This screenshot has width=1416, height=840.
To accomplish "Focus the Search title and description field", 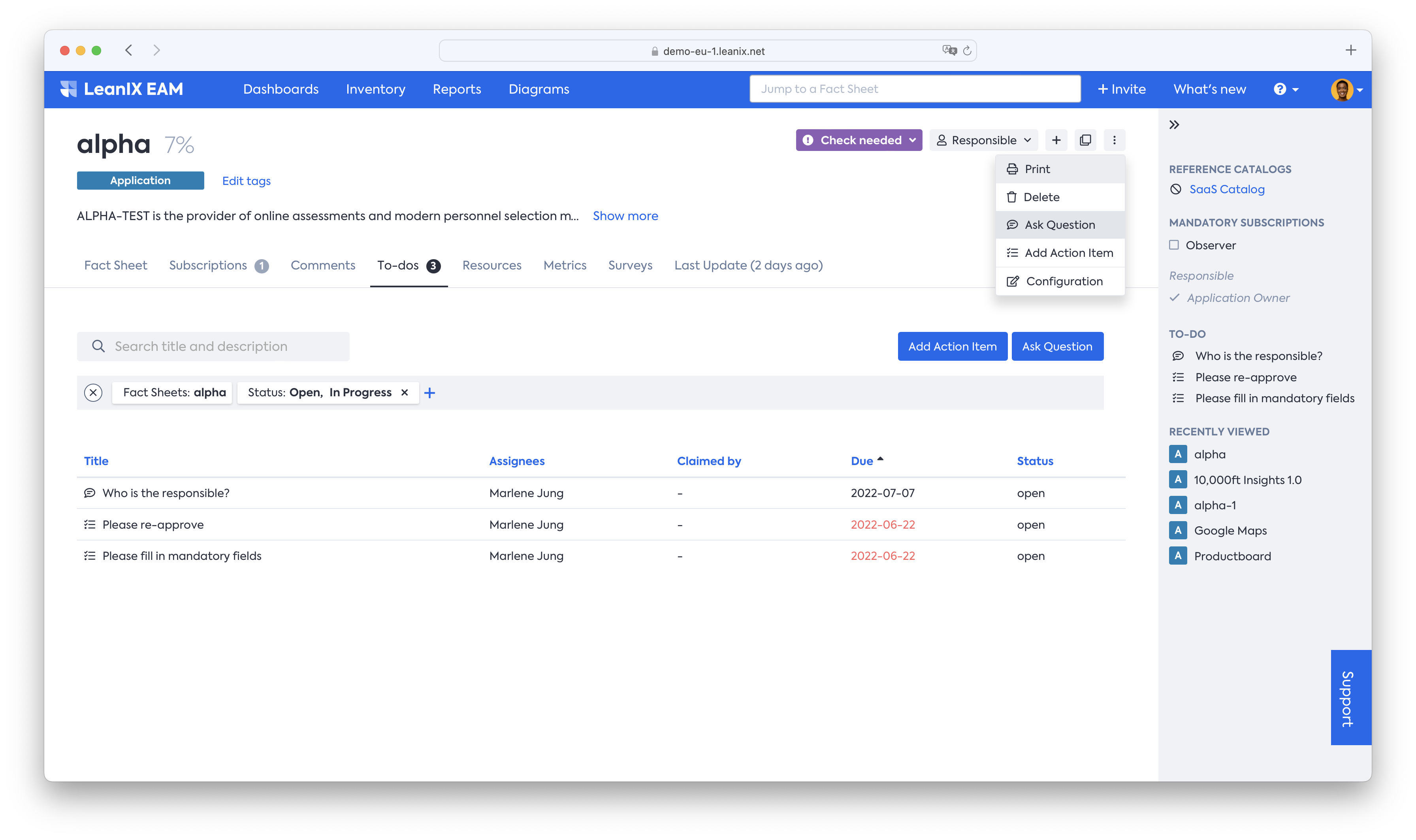I will coord(213,346).
